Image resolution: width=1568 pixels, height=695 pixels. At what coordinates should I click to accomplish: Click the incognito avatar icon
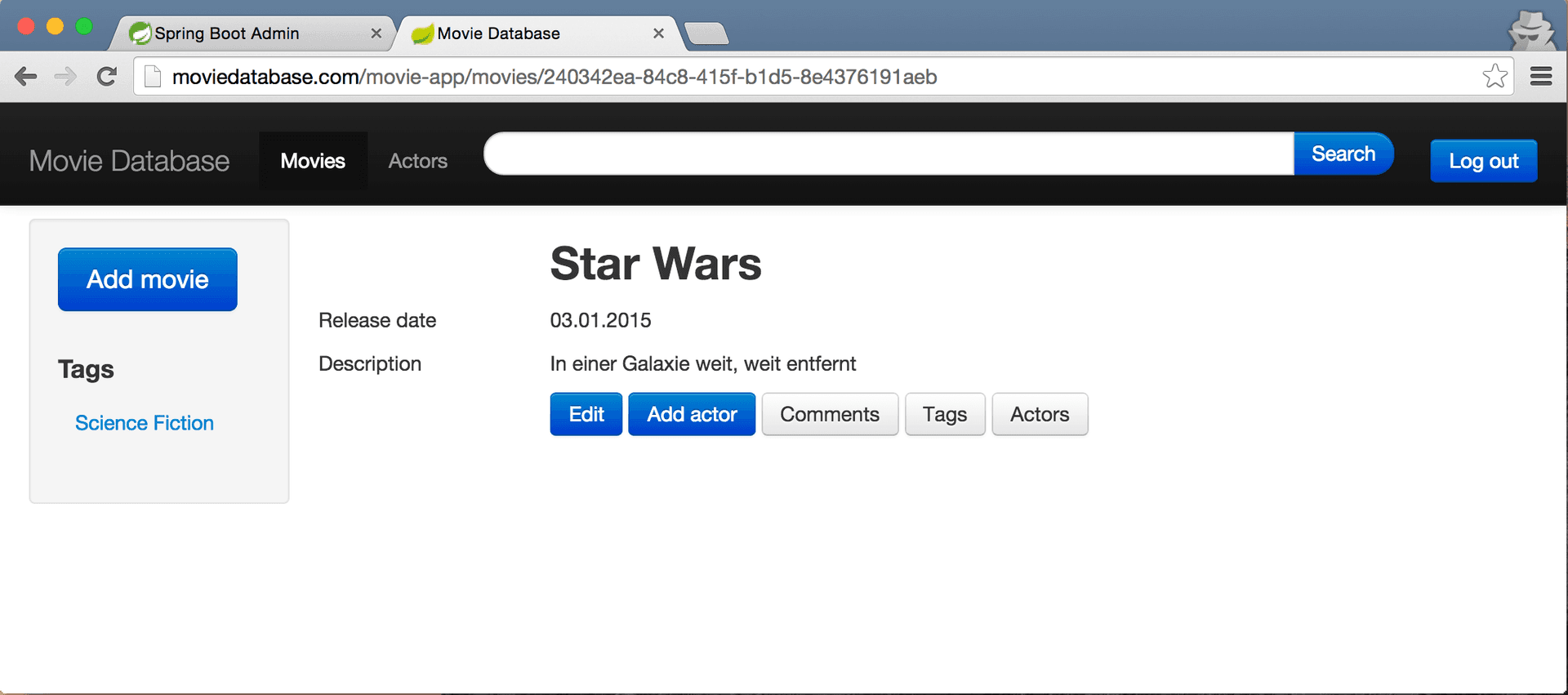click(1531, 31)
